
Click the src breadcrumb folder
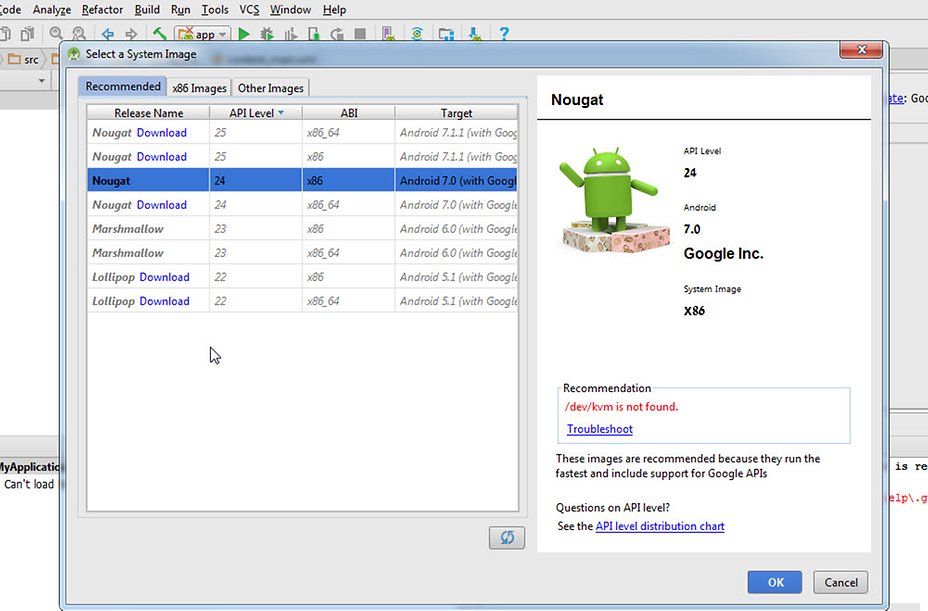point(24,59)
